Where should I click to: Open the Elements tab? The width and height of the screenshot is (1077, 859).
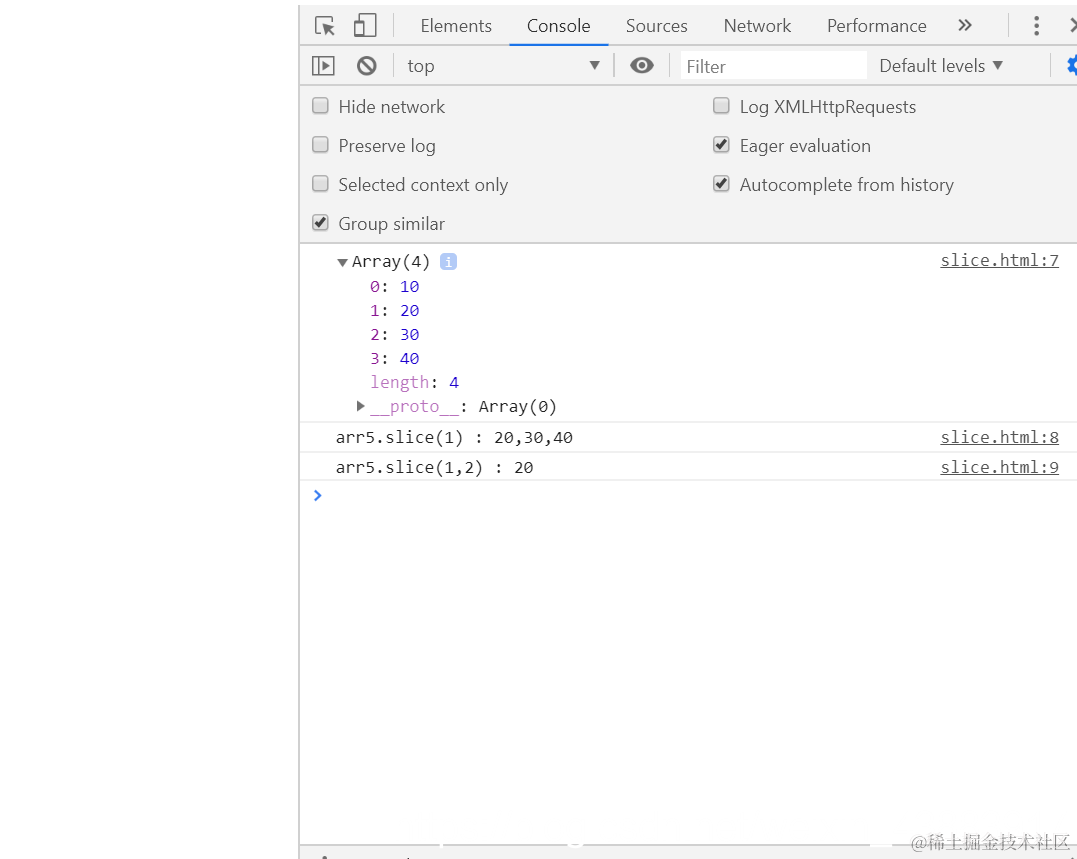(x=456, y=26)
